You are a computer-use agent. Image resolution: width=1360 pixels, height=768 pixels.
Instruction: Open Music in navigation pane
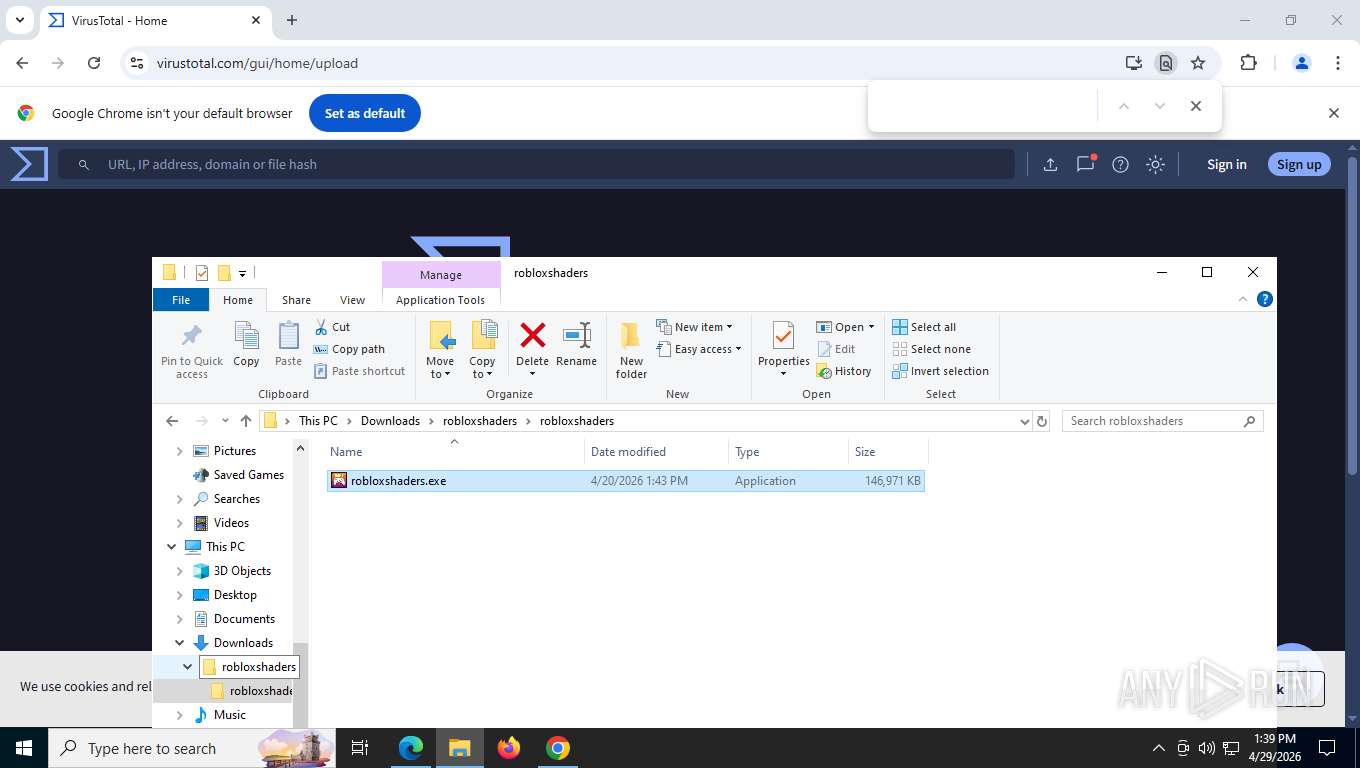(x=229, y=715)
